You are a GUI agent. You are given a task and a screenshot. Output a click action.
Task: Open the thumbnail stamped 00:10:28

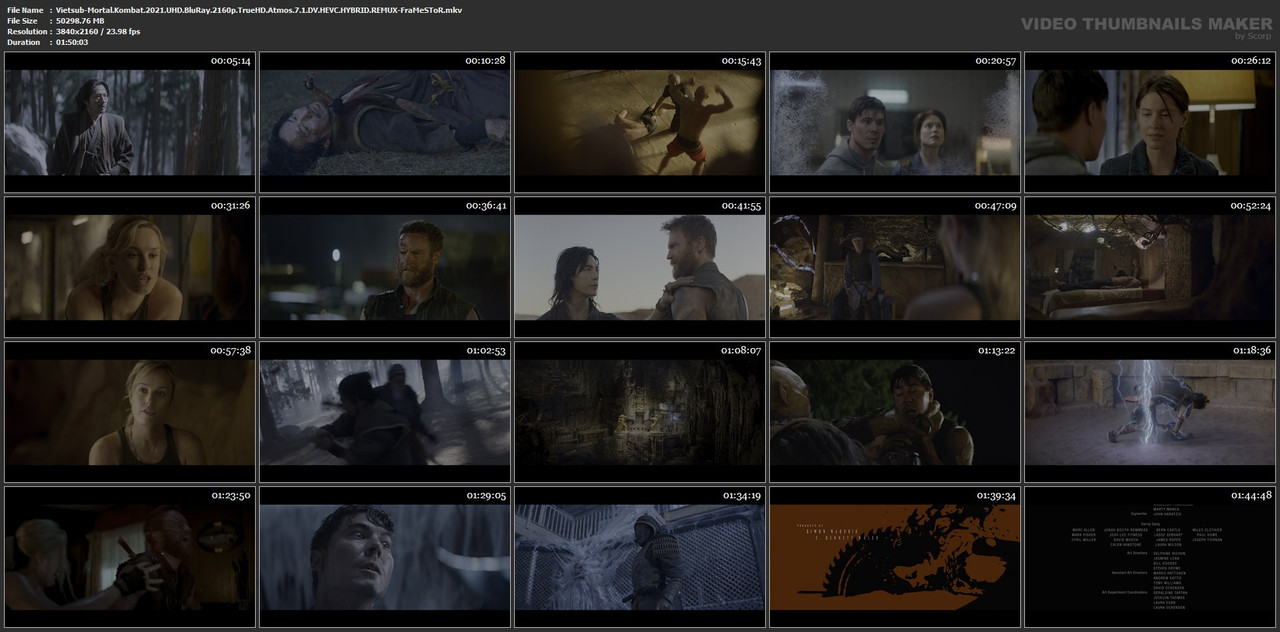point(383,122)
